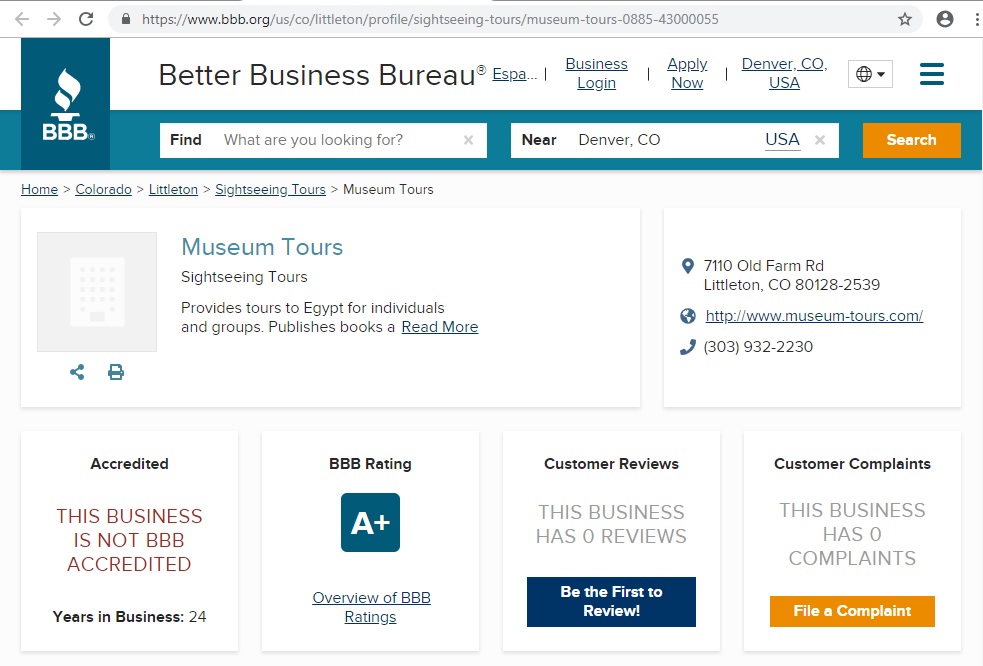
Task: Click Be the First to Review button
Action: click(611, 601)
